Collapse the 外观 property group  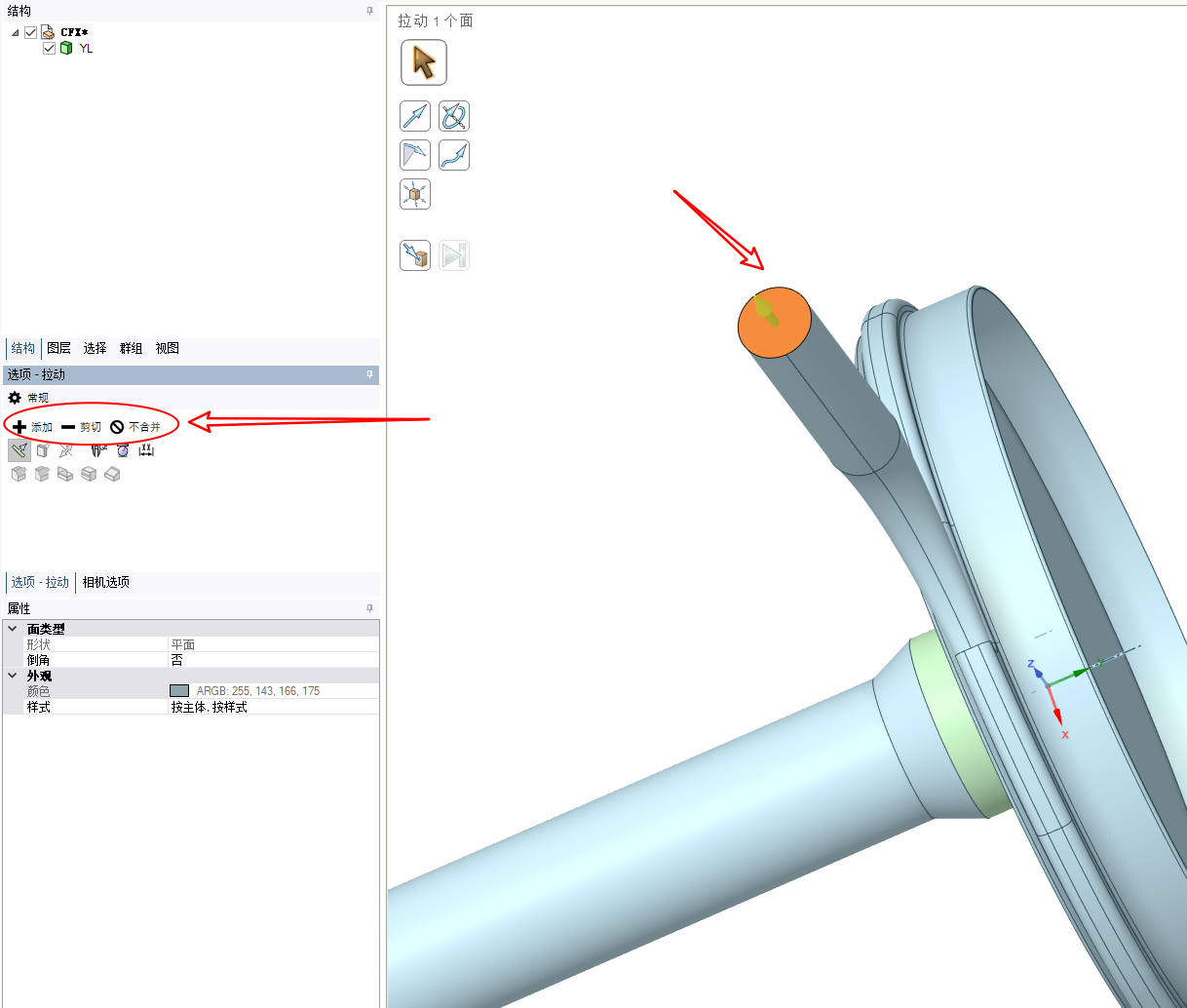(13, 676)
